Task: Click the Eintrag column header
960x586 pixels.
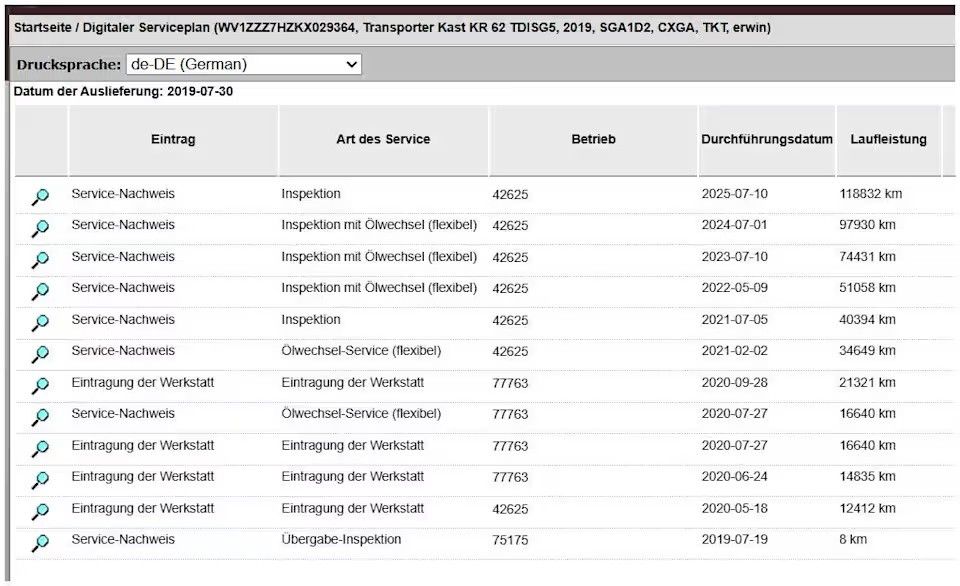Action: [x=173, y=139]
